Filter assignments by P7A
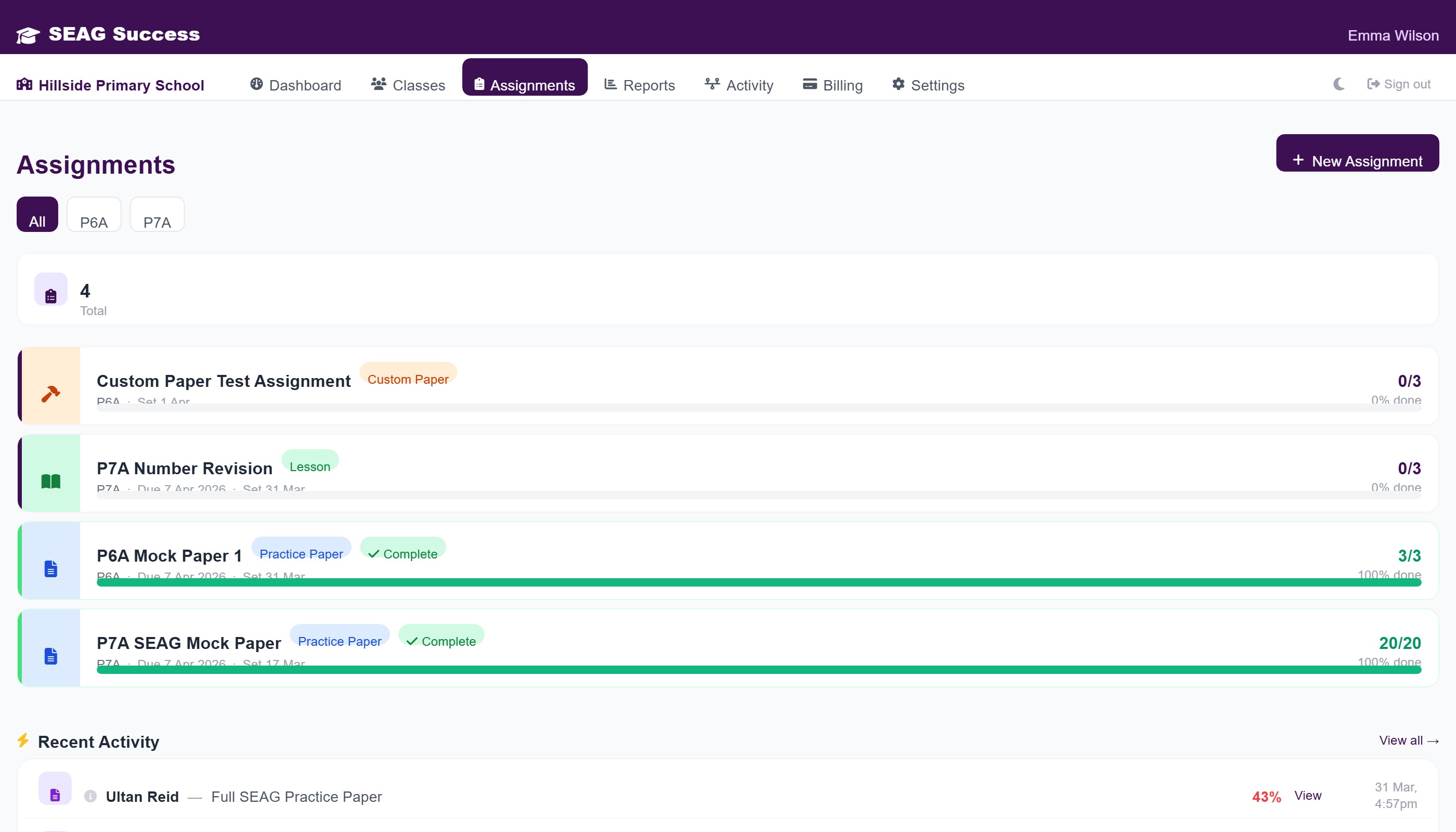The width and height of the screenshot is (1456, 832). point(157,214)
